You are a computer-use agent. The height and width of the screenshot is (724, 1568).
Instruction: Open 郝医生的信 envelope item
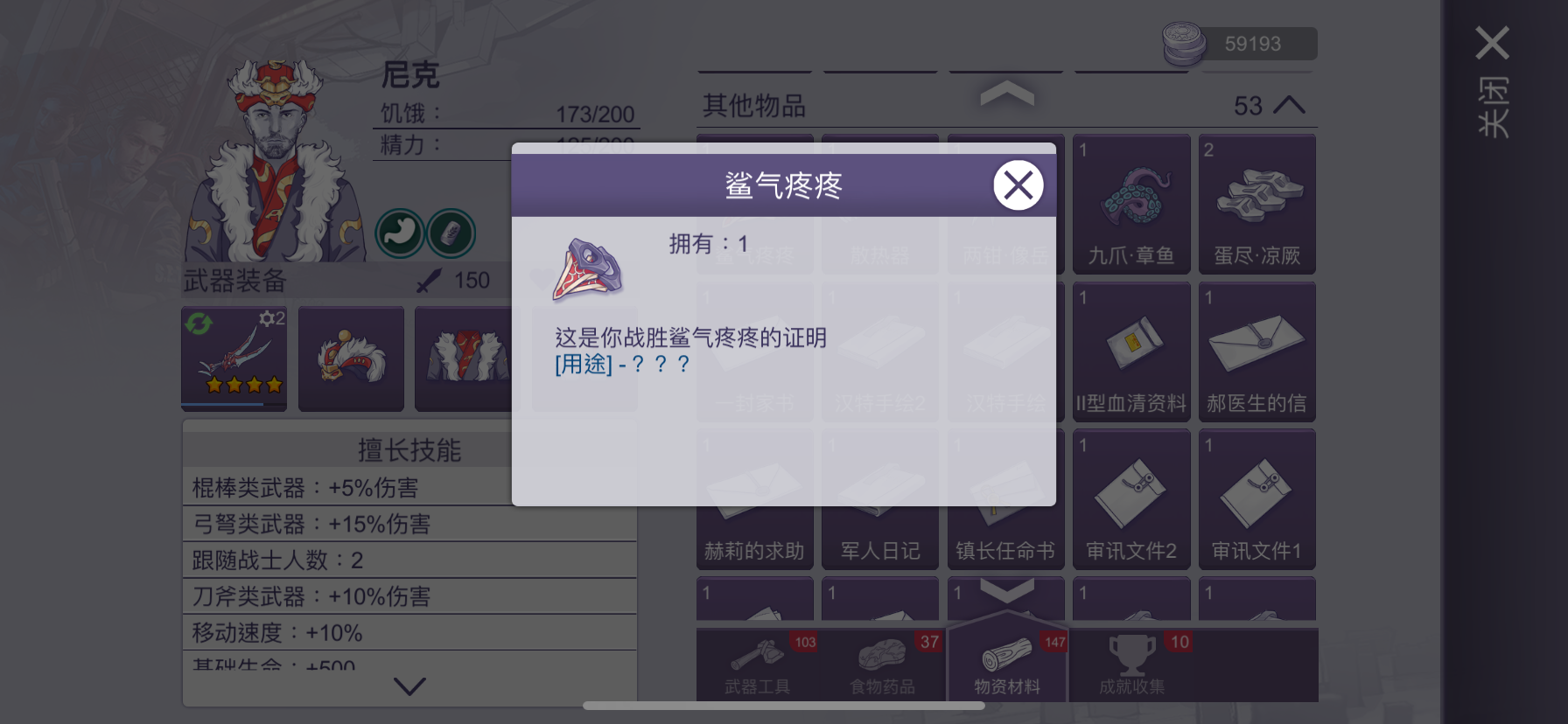(x=1256, y=352)
